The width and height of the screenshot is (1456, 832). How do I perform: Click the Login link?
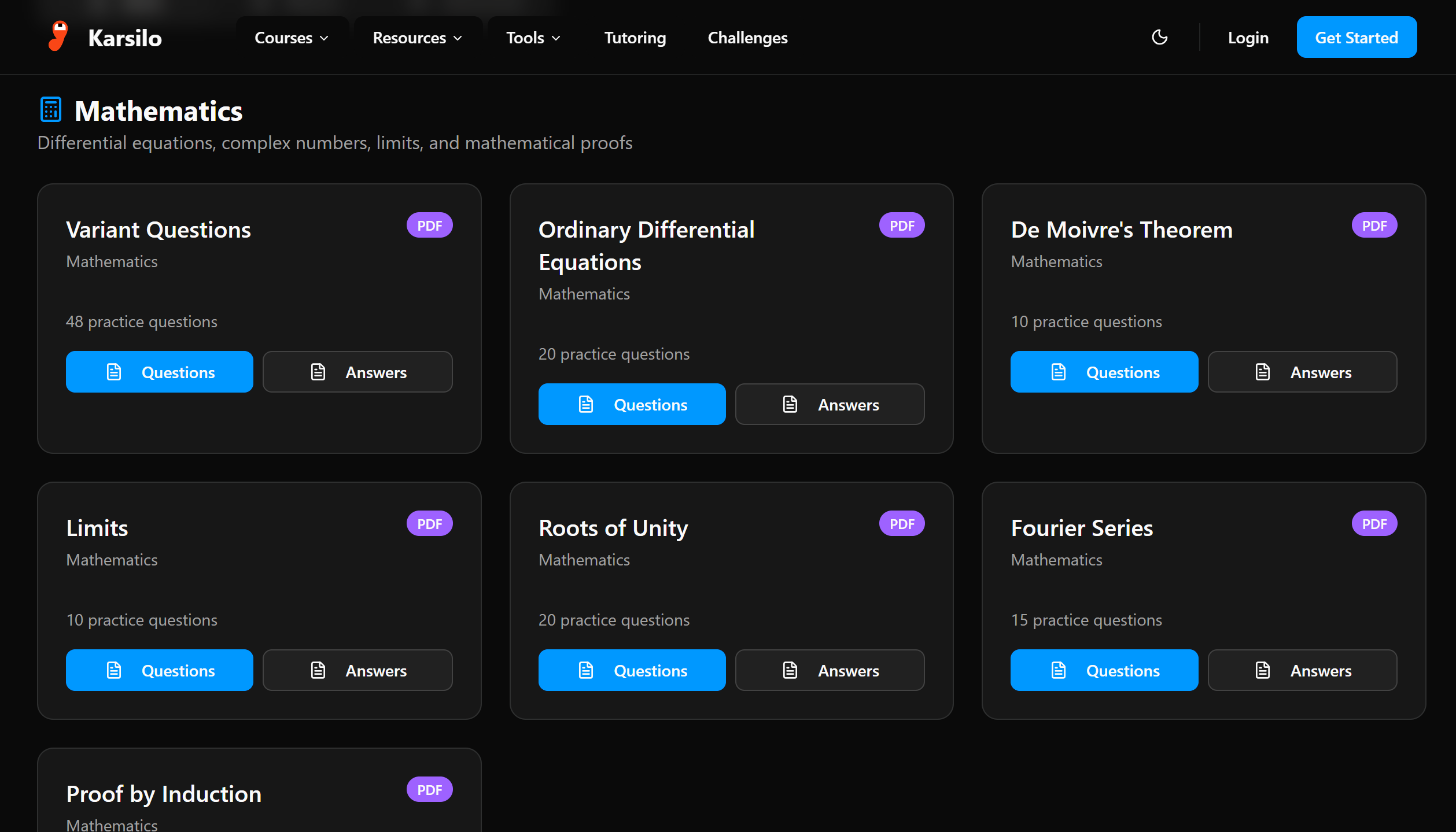1248,38
